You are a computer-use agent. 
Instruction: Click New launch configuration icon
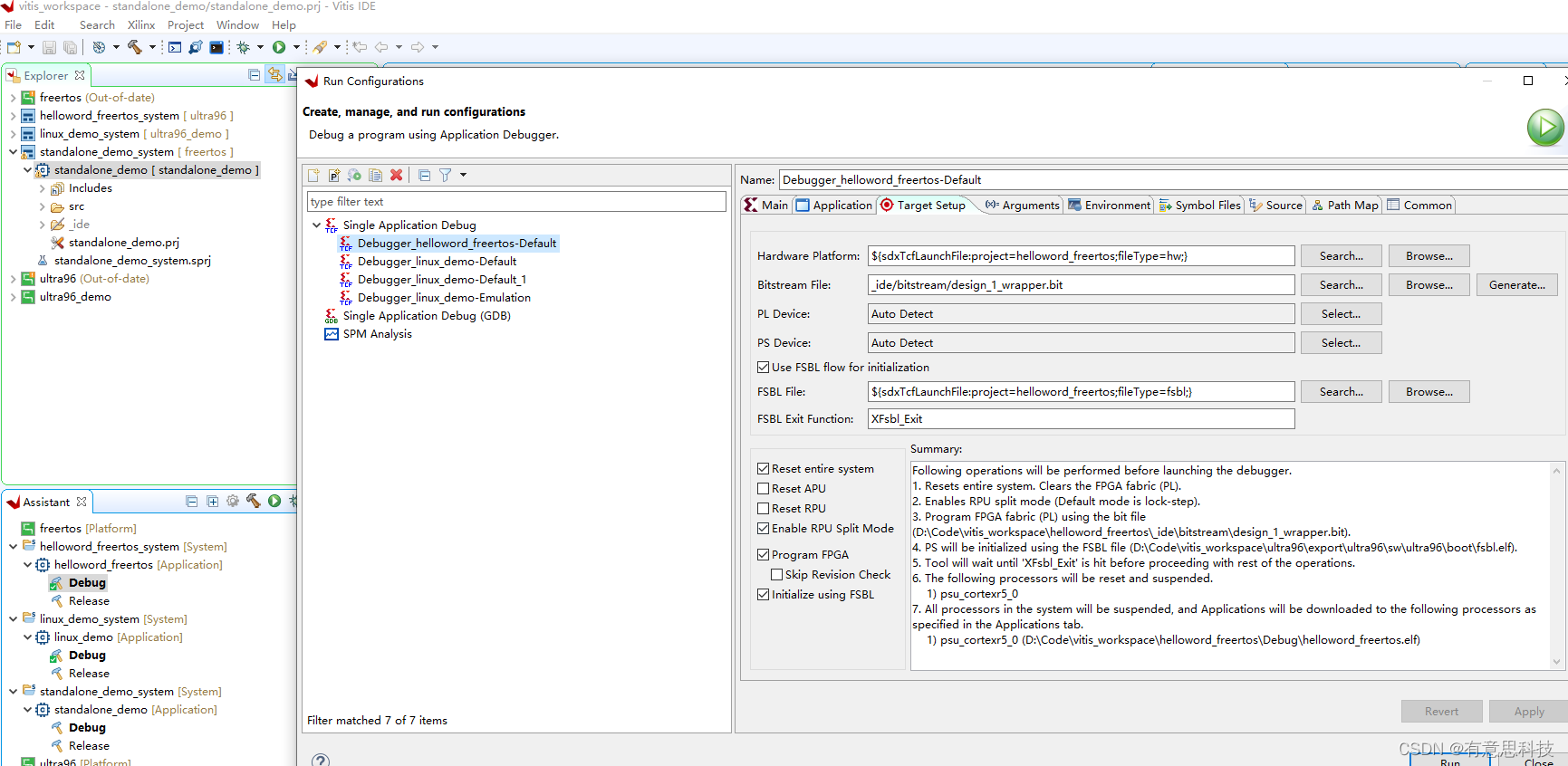pos(313,175)
